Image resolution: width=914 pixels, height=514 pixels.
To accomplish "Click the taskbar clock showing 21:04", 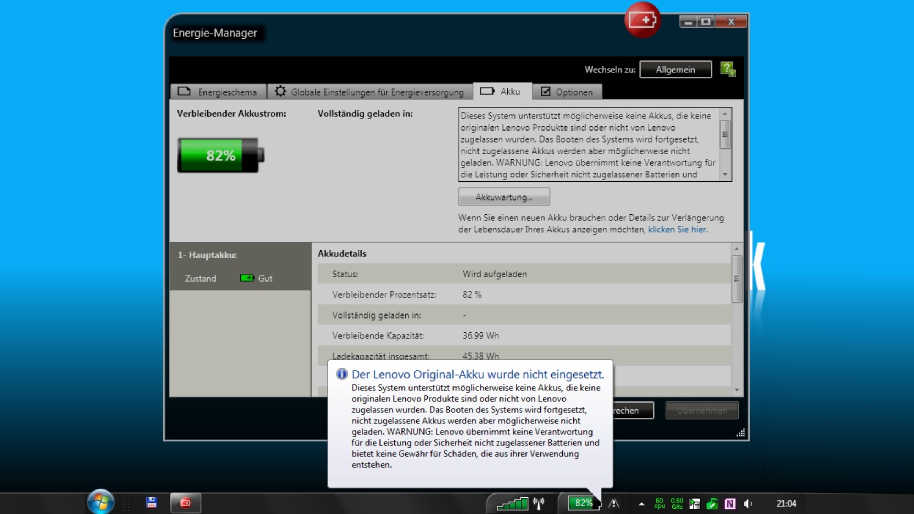I will pyautogui.click(x=786, y=504).
